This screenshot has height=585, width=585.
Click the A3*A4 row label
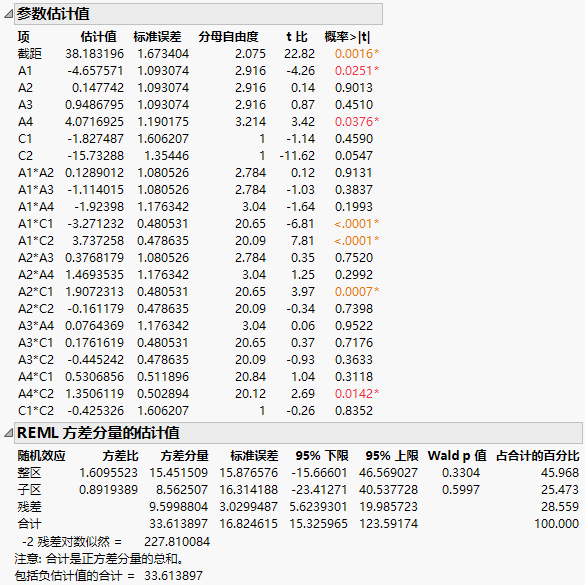tap(36, 326)
